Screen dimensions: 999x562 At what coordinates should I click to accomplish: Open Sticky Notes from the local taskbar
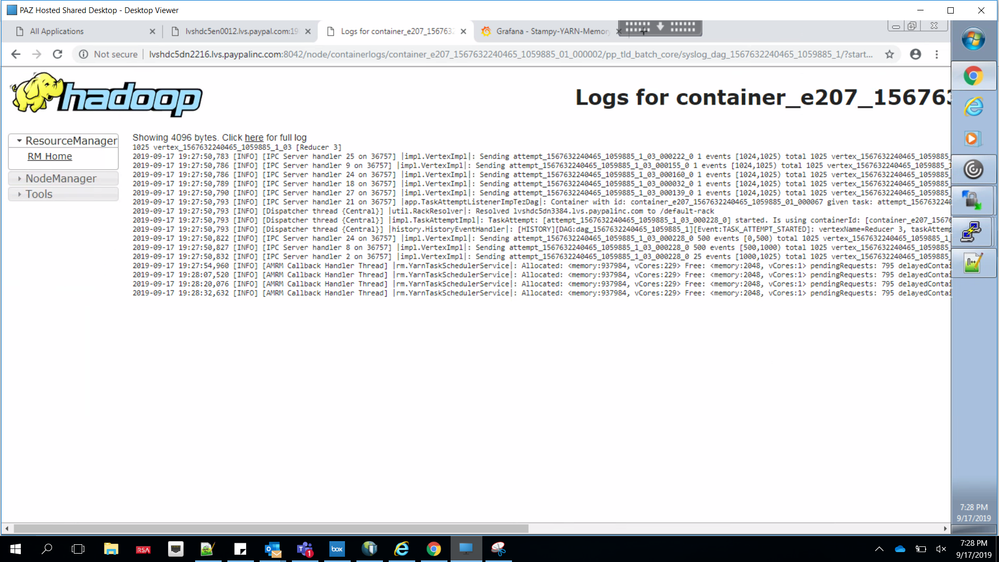(x=240, y=549)
